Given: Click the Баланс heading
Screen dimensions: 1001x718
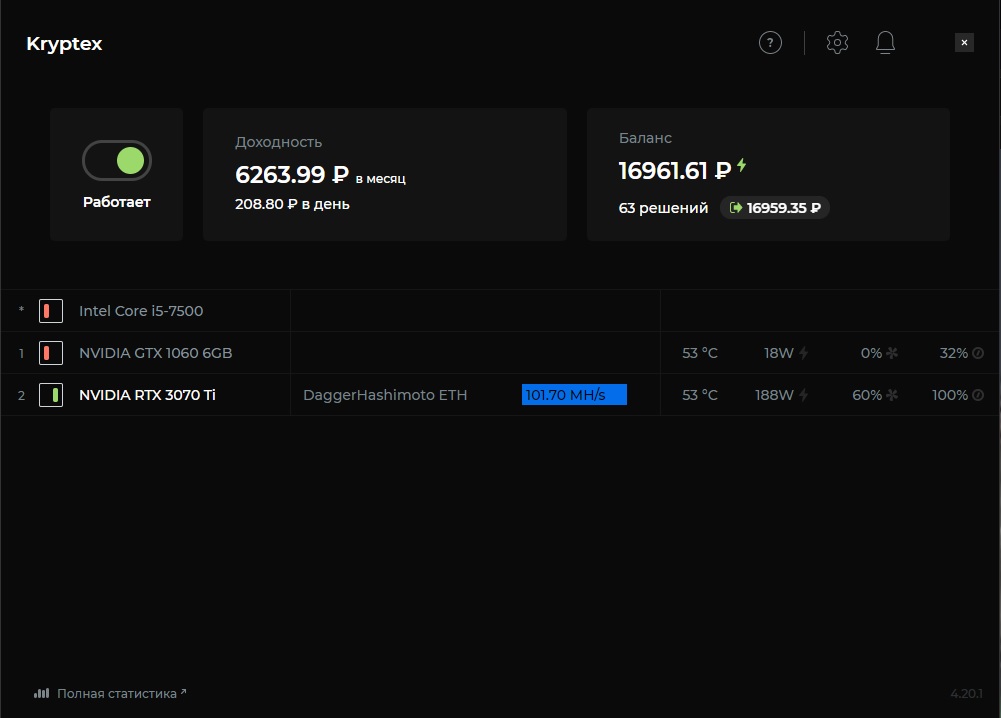Looking at the screenshot, I should pyautogui.click(x=645, y=138).
